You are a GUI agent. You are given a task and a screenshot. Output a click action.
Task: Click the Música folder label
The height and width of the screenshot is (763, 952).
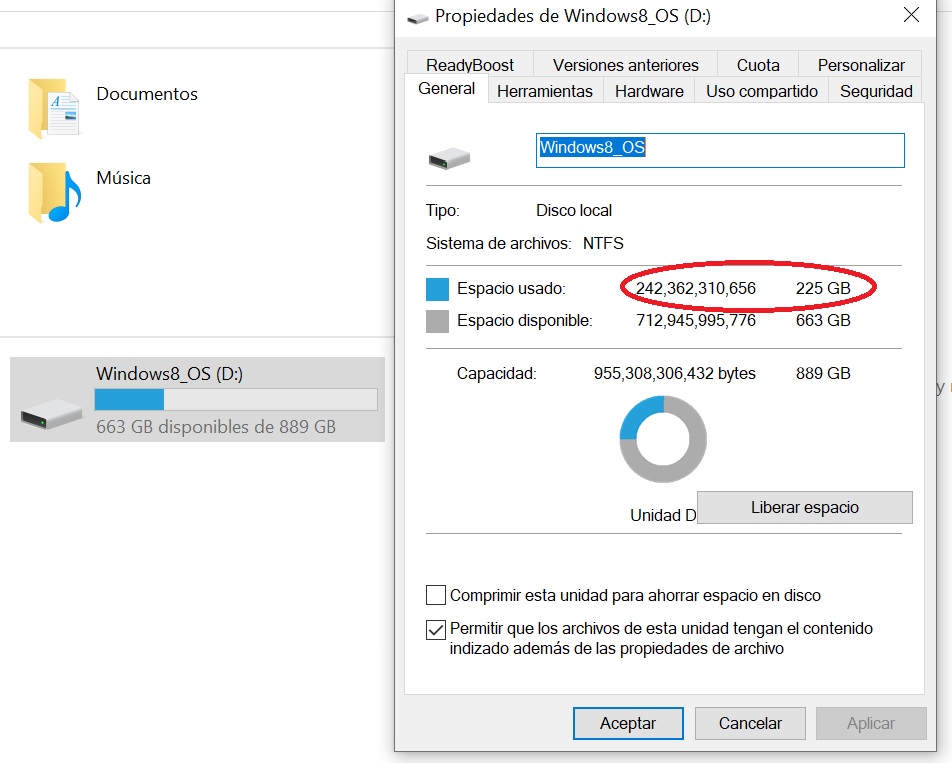123,178
